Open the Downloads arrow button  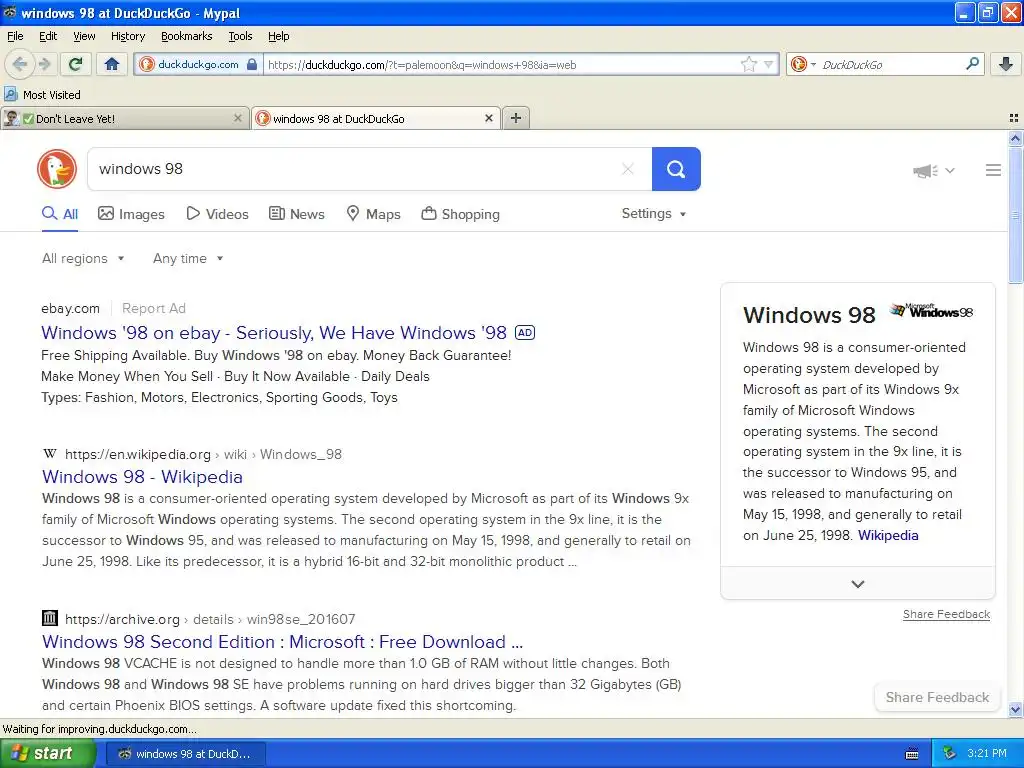(x=1006, y=64)
